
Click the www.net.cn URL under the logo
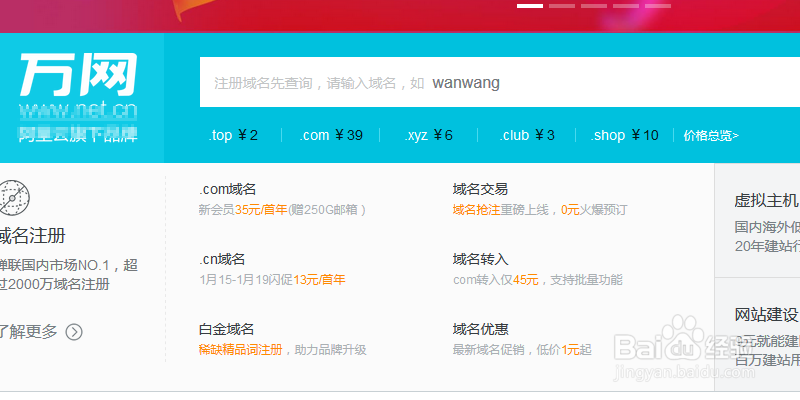click(x=78, y=111)
